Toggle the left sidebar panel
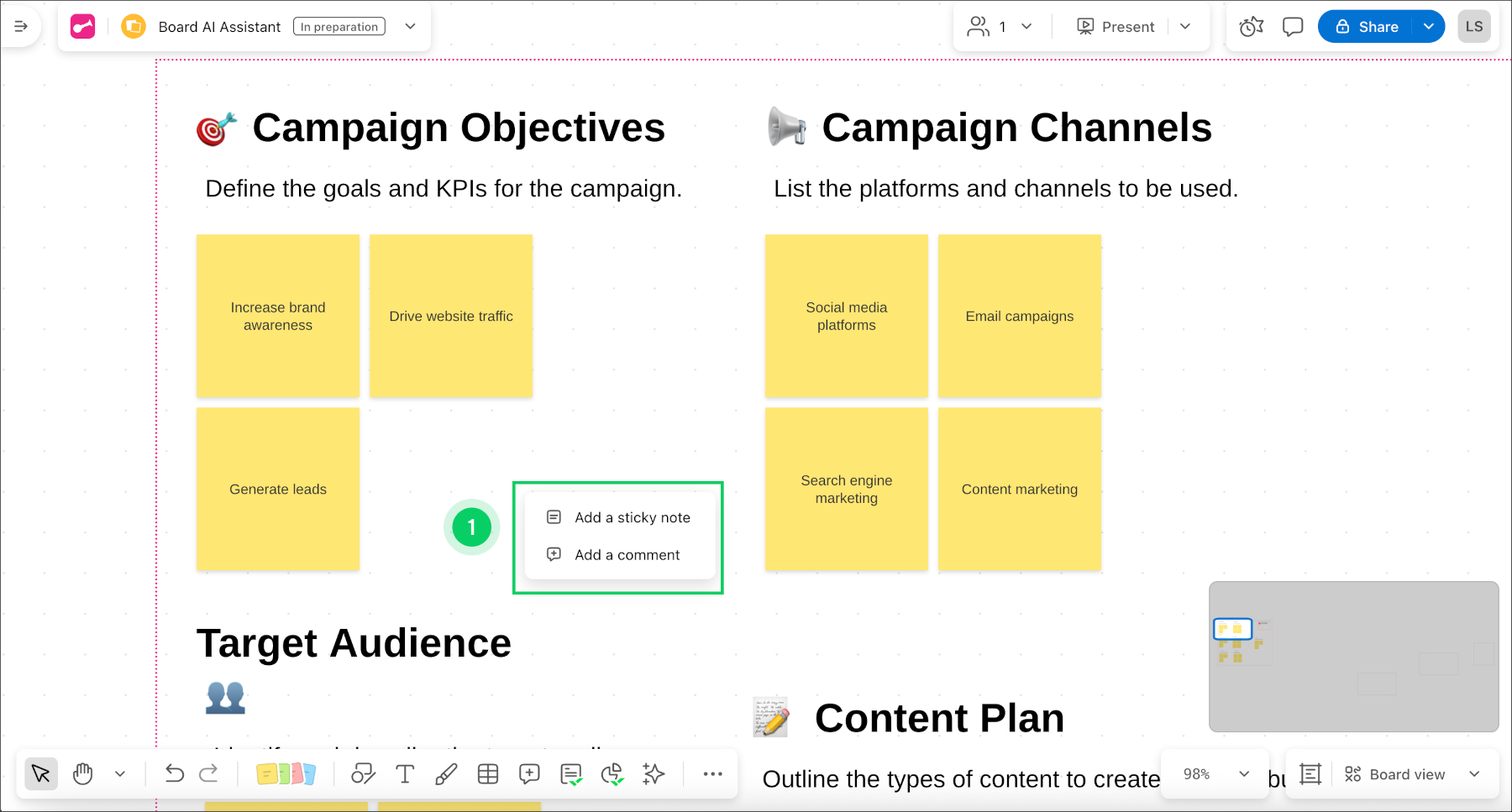Viewport: 1512px width, 812px height. pos(21,27)
